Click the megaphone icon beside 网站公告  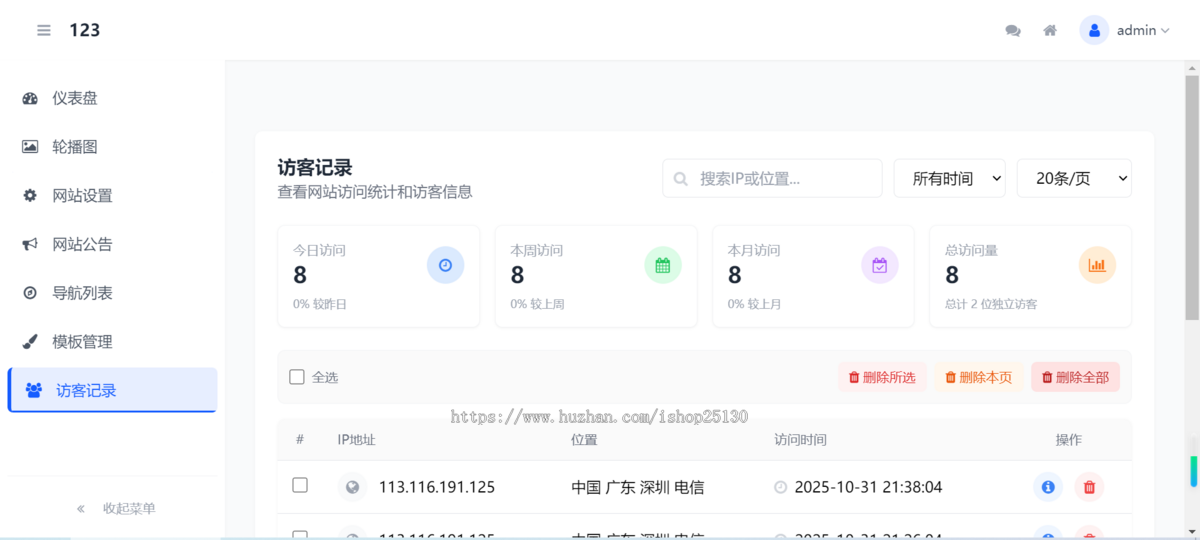coord(30,244)
